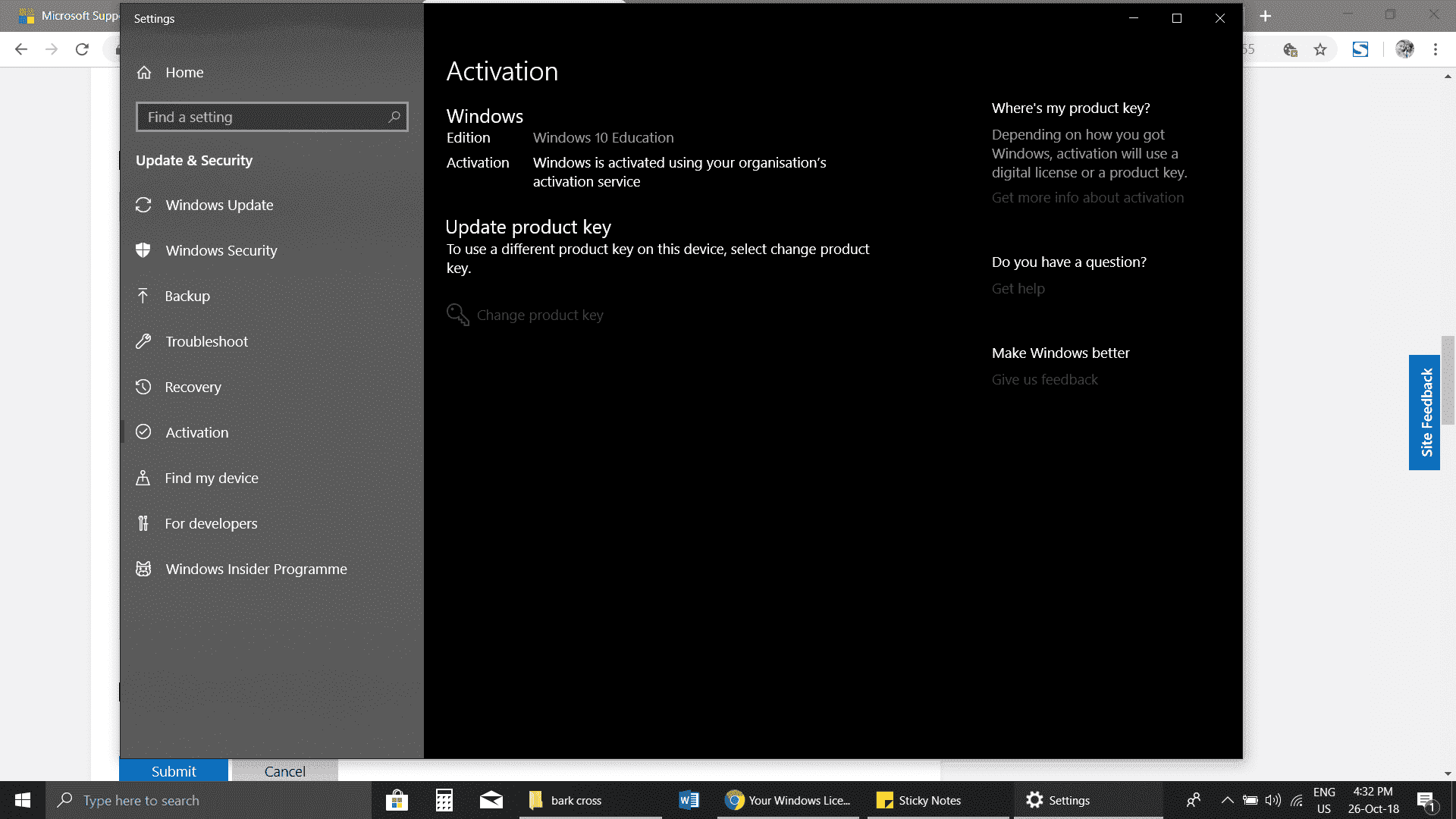Click Give us feedback link

coord(1044,379)
